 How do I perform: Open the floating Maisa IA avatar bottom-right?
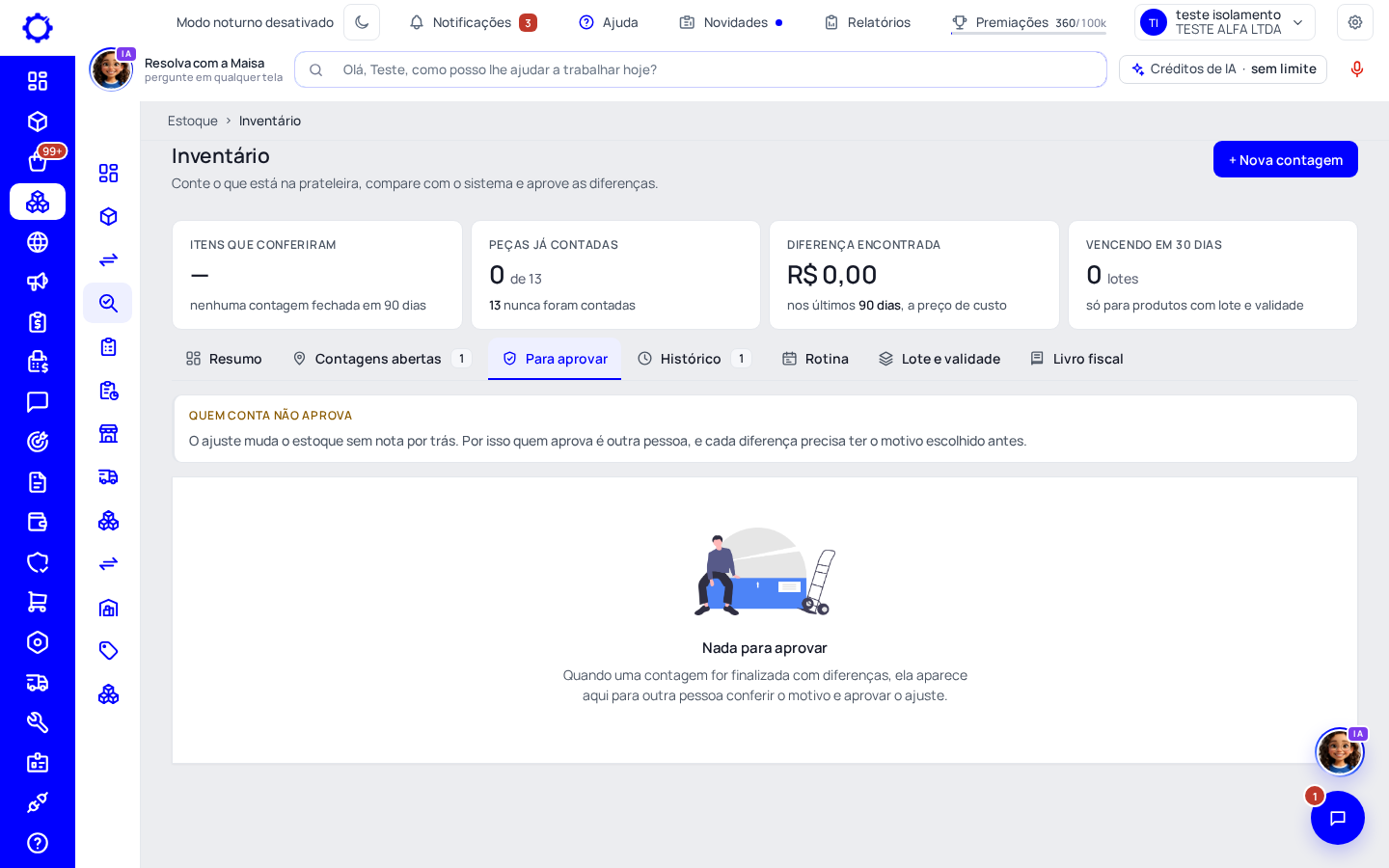click(x=1340, y=751)
